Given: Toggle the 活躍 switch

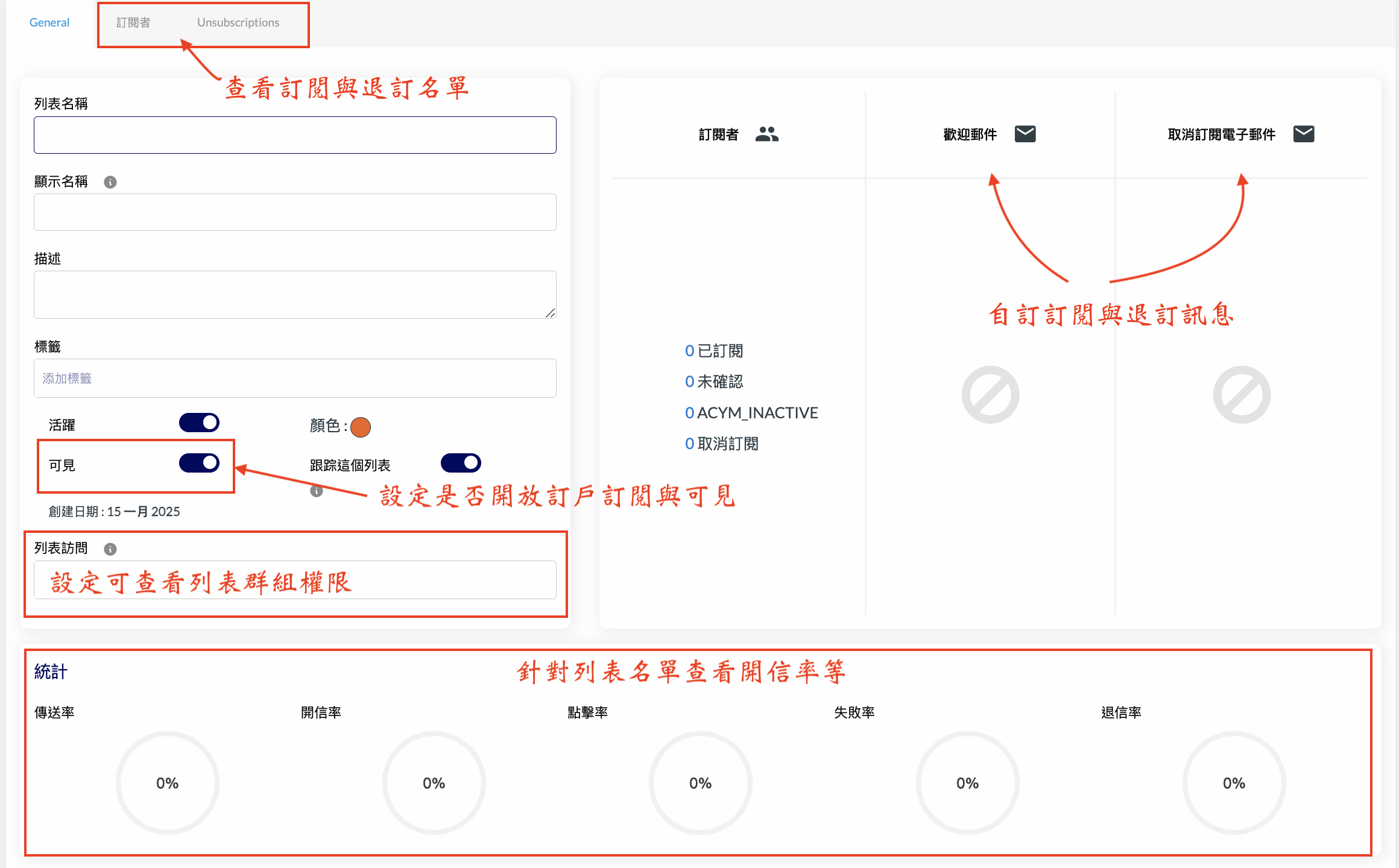Looking at the screenshot, I should [199, 423].
